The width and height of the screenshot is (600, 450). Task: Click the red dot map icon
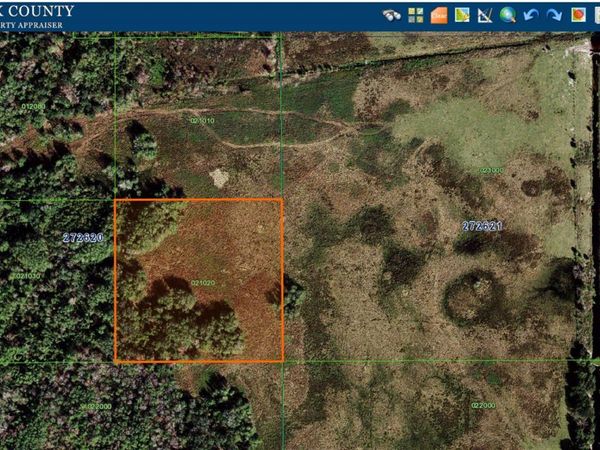[578, 15]
